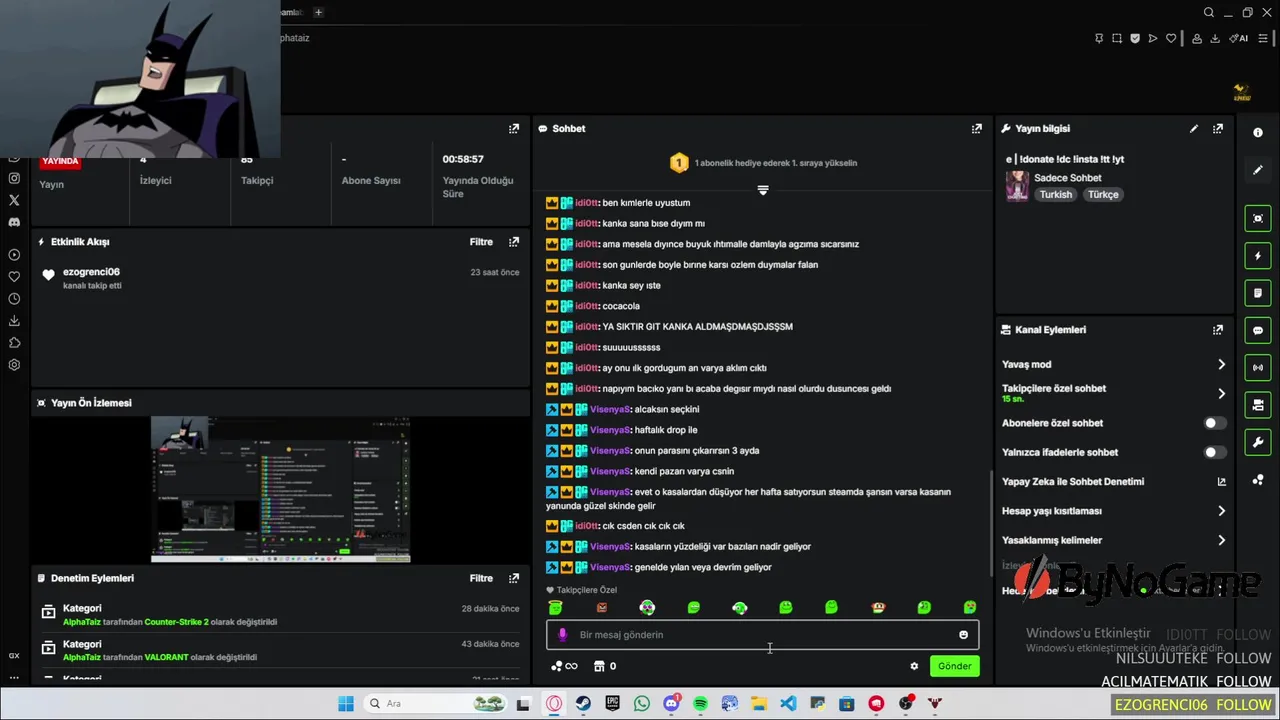Expand Takipçilere özel sohbet options
The image size is (1280, 720).
[1221, 393]
